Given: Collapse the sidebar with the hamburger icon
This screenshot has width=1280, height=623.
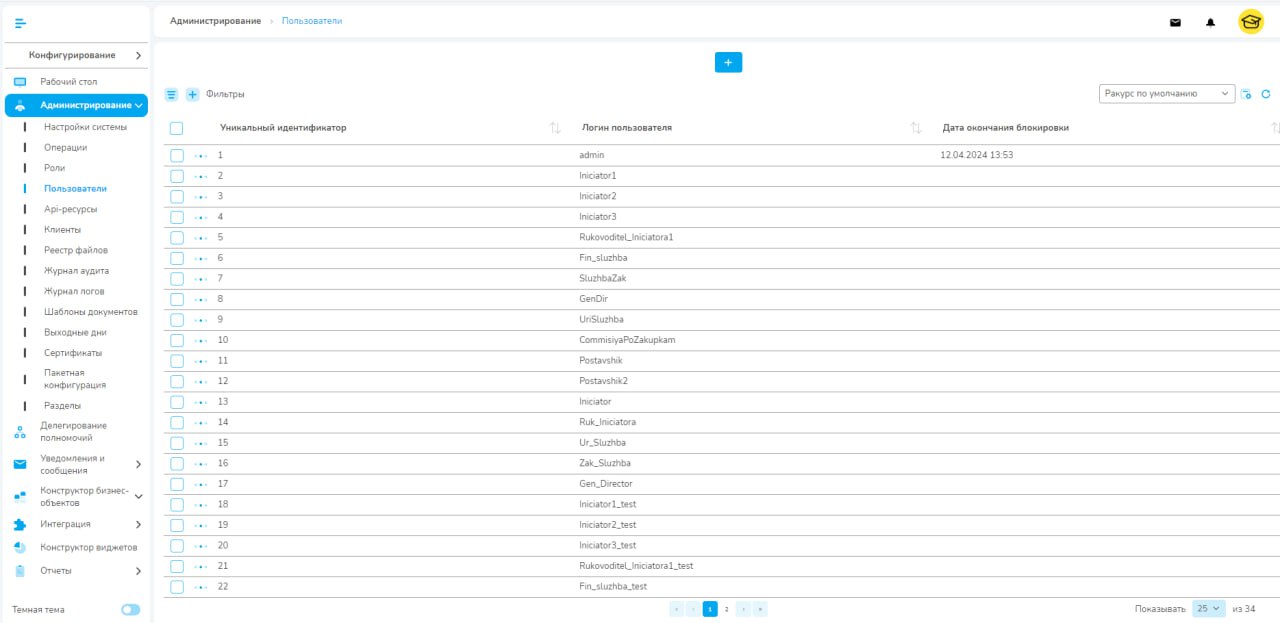Looking at the screenshot, I should pos(20,23).
